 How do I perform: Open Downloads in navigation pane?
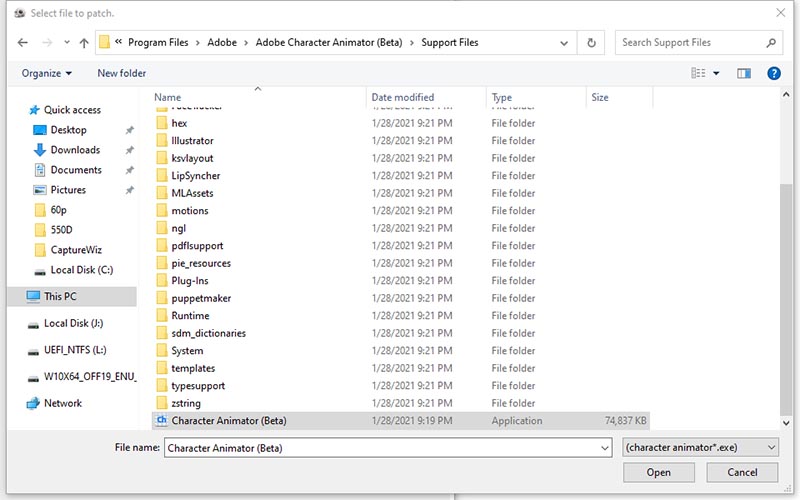[75, 150]
